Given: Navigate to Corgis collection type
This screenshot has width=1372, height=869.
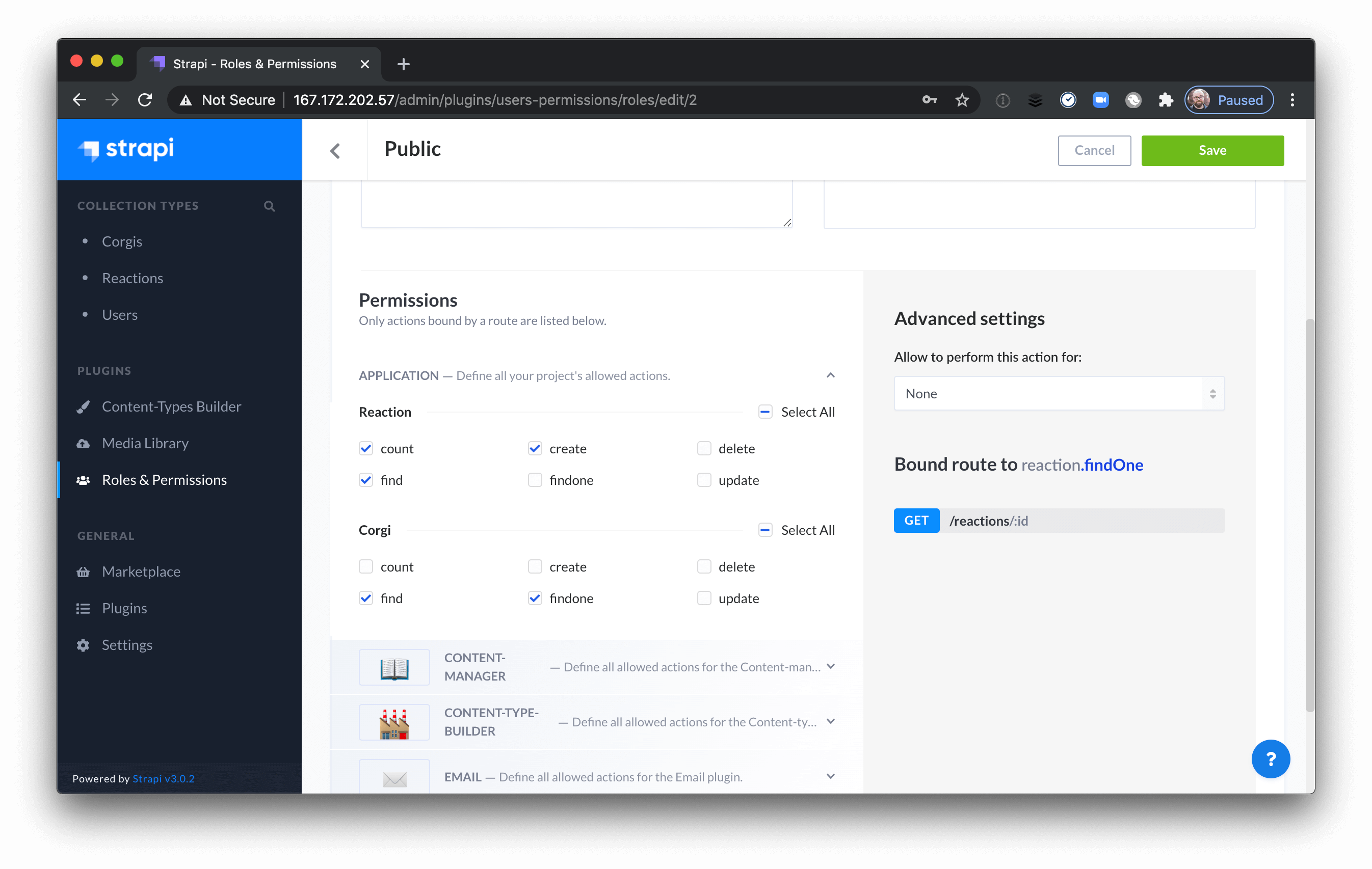Looking at the screenshot, I should point(122,241).
